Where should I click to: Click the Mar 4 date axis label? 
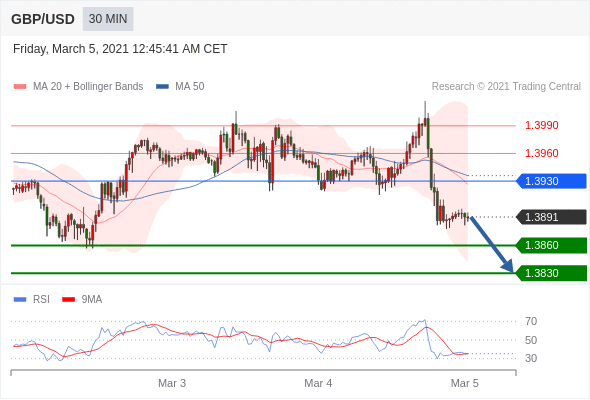tap(318, 383)
